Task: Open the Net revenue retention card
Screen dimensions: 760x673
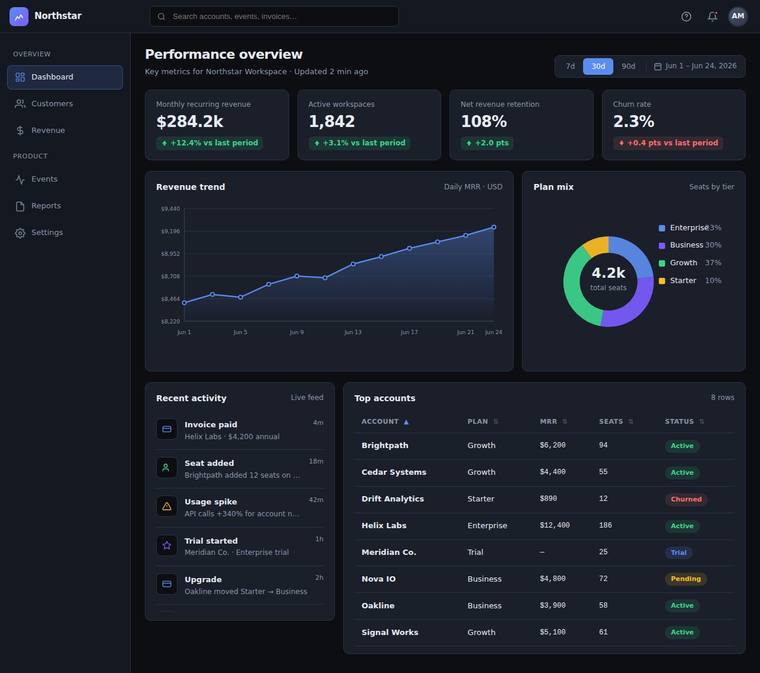Action: pos(521,125)
